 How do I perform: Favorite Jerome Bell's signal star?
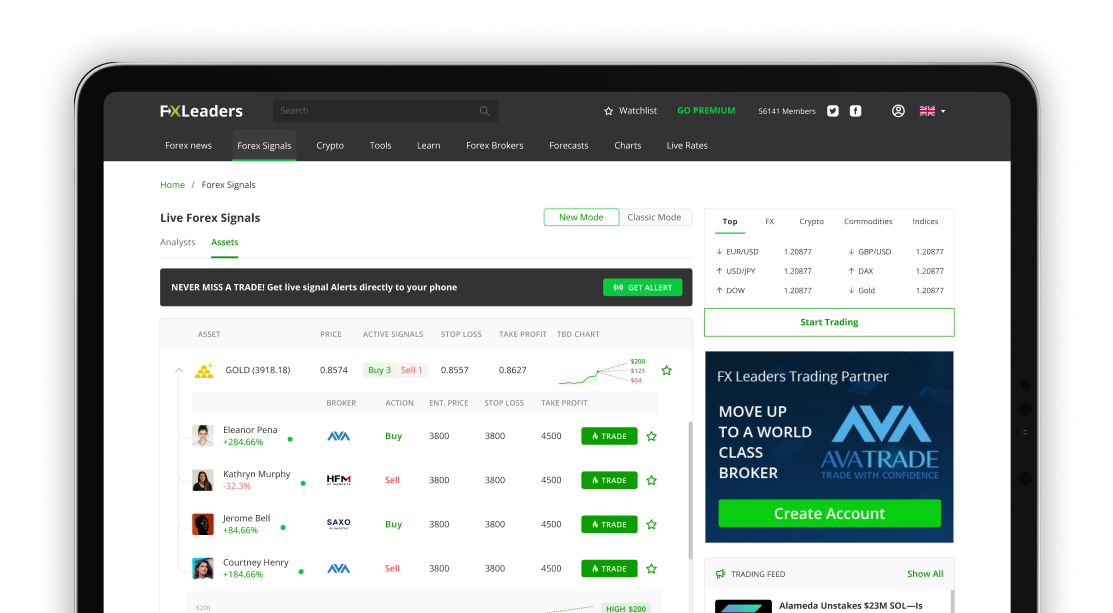pyautogui.click(x=652, y=524)
